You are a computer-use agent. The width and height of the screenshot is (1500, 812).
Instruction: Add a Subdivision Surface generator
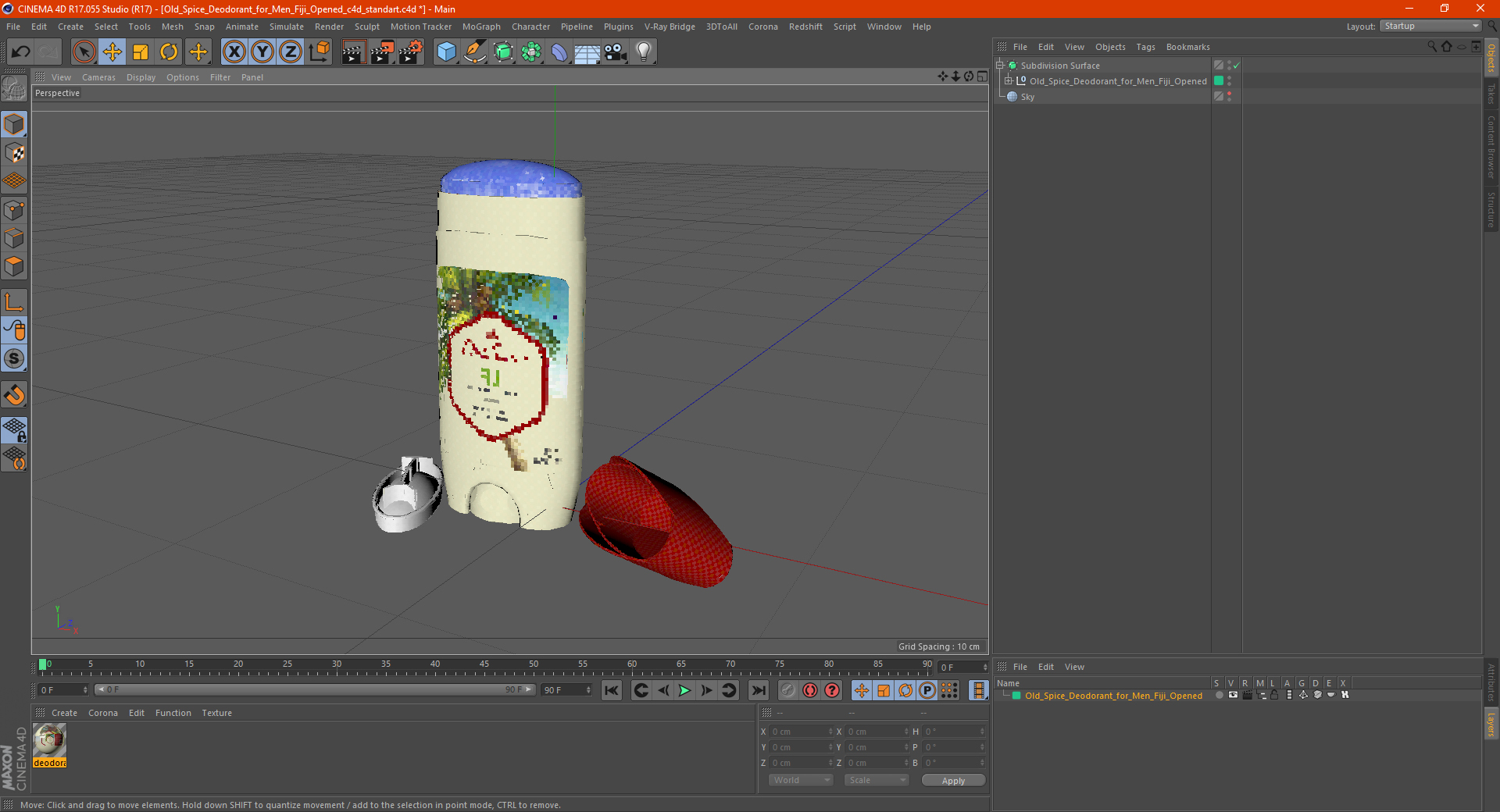503,52
